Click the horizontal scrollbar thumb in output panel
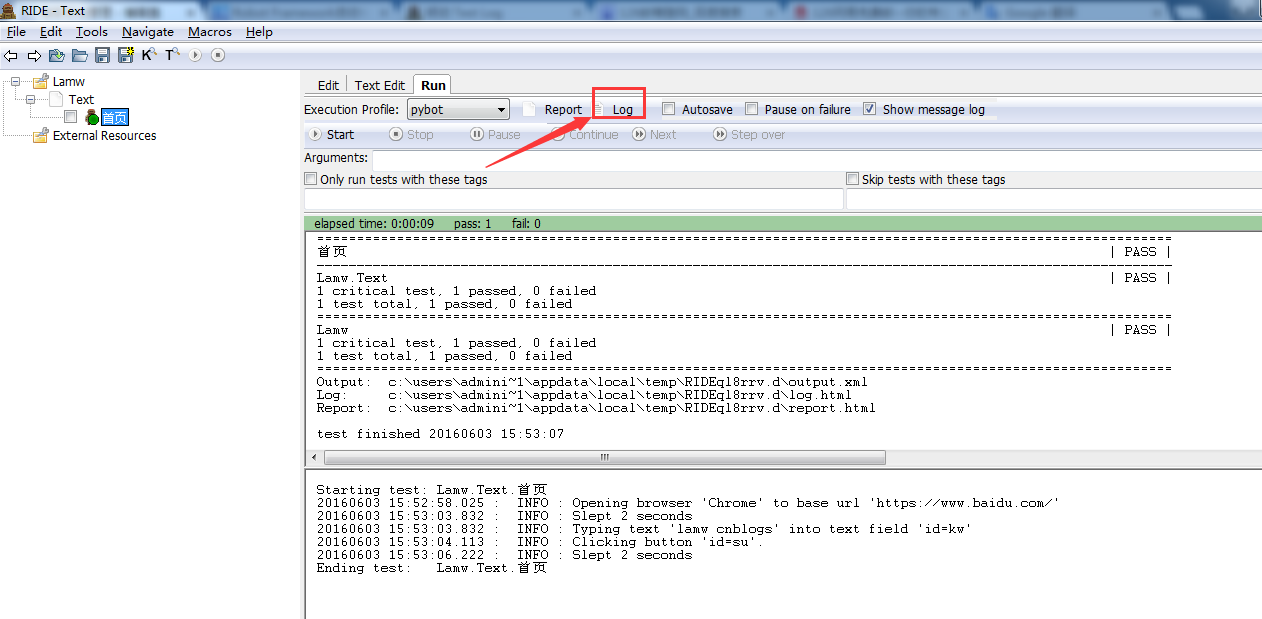 [x=604, y=457]
